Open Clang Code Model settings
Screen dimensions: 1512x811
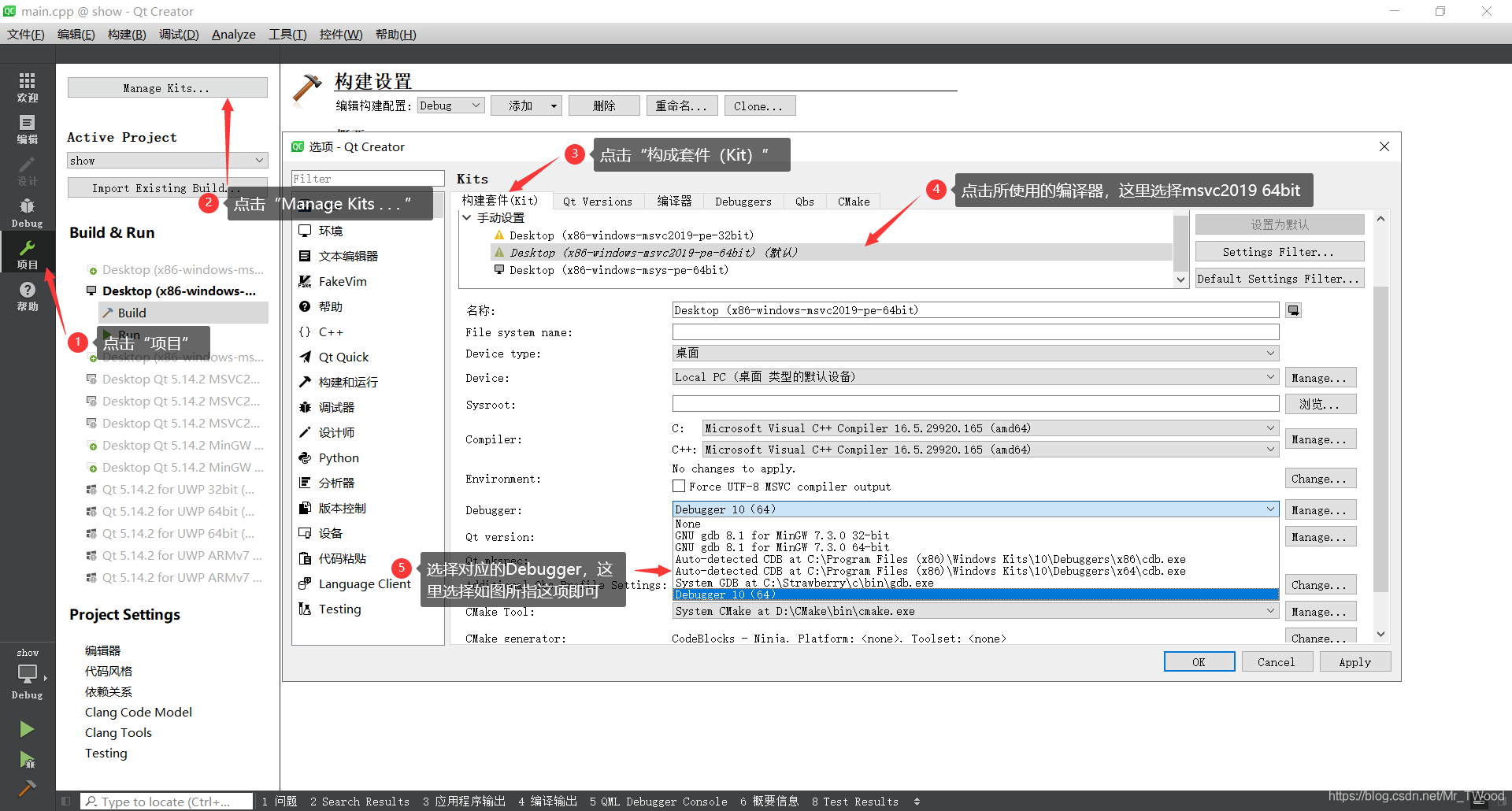[x=139, y=712]
